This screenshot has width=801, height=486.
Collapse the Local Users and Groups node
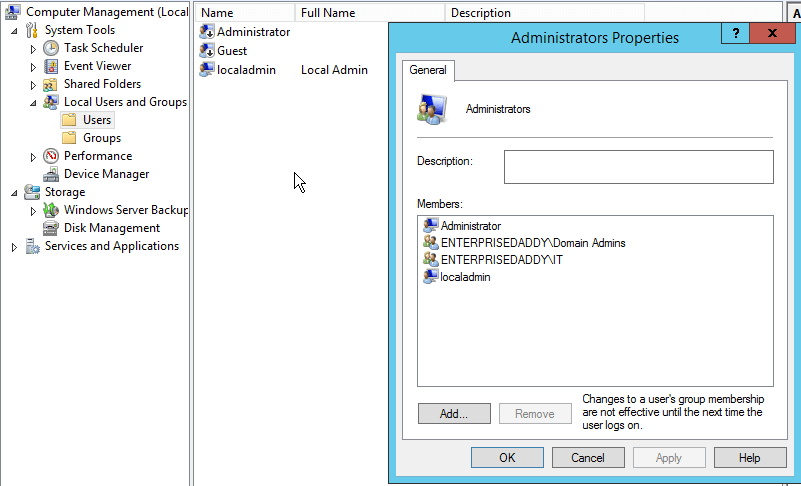pyautogui.click(x=33, y=102)
